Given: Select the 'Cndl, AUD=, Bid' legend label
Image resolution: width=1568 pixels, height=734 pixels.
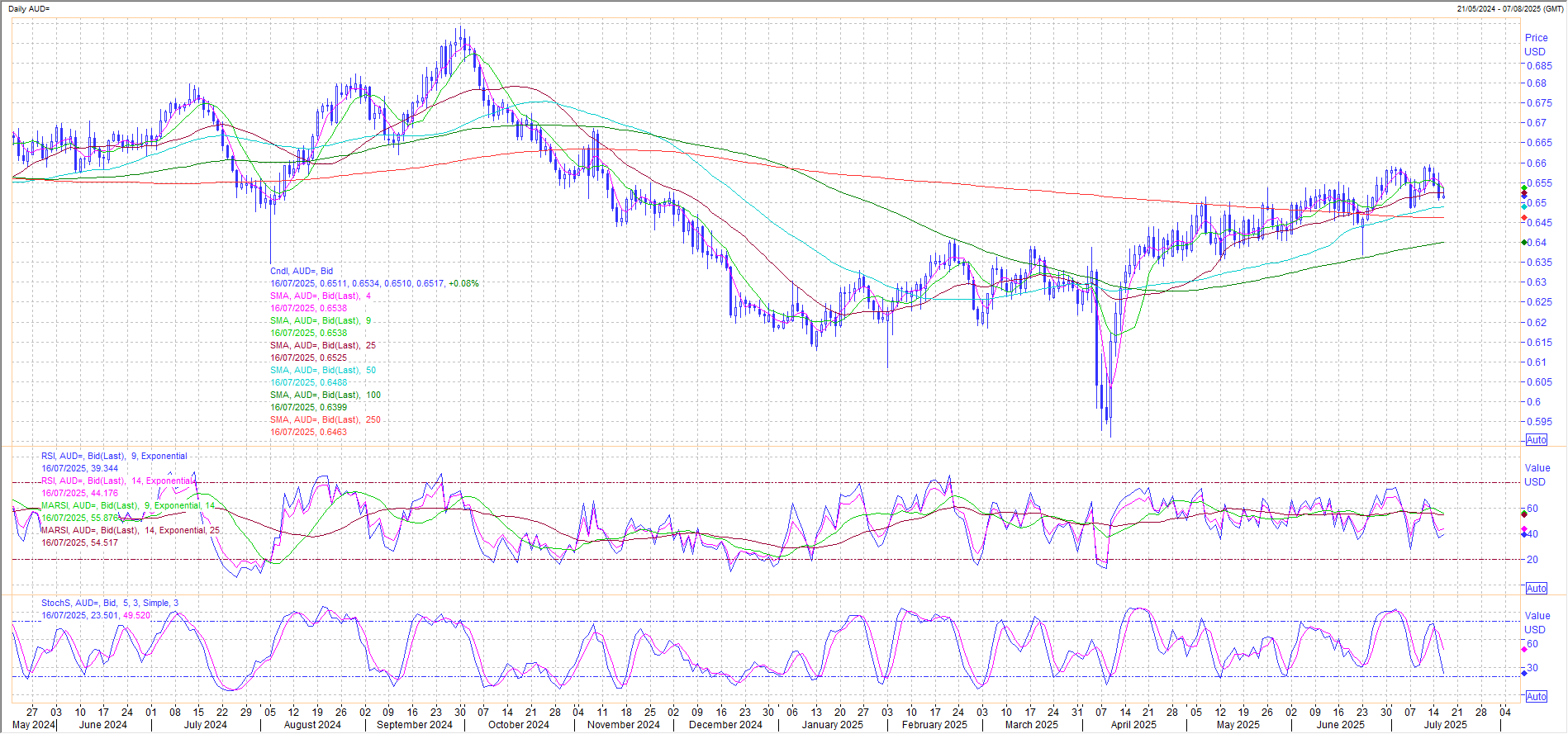Looking at the screenshot, I should tap(302, 271).
